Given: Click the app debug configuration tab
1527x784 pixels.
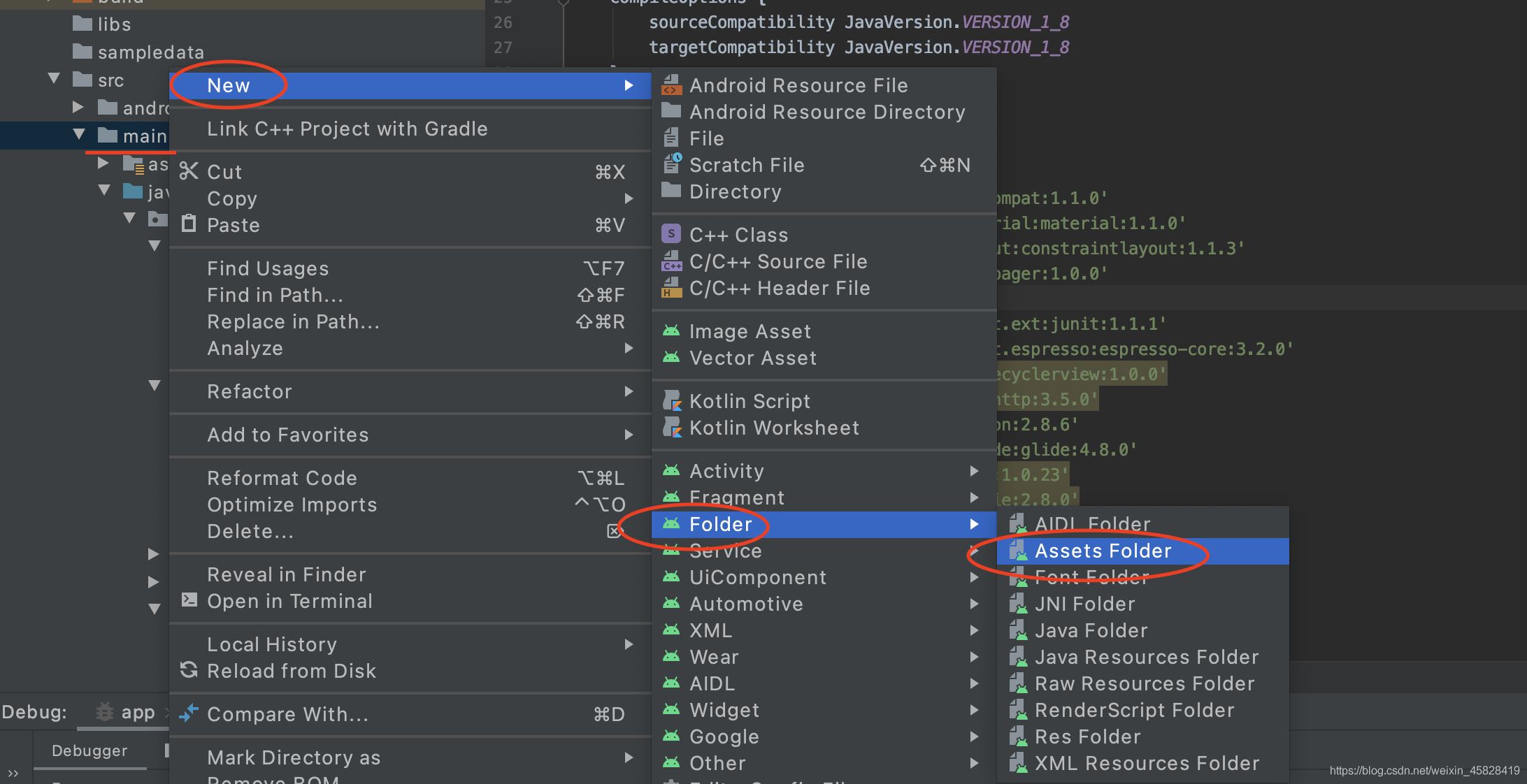Looking at the screenshot, I should (x=137, y=712).
